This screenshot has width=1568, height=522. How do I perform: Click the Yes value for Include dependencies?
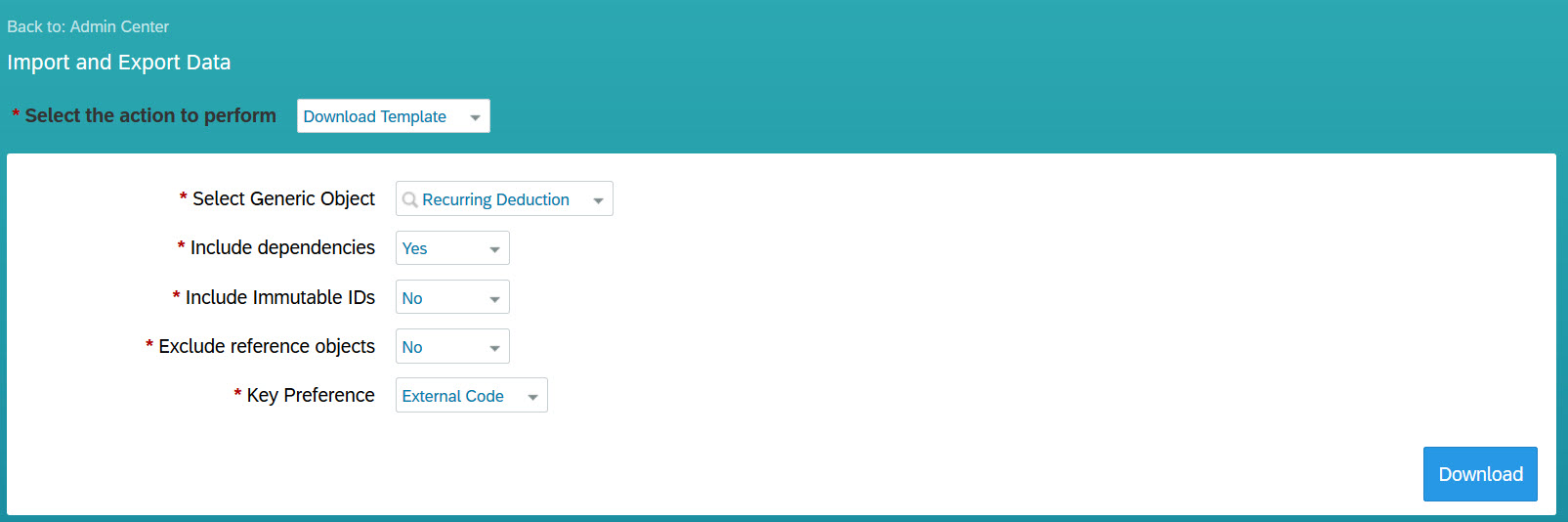coord(414,248)
